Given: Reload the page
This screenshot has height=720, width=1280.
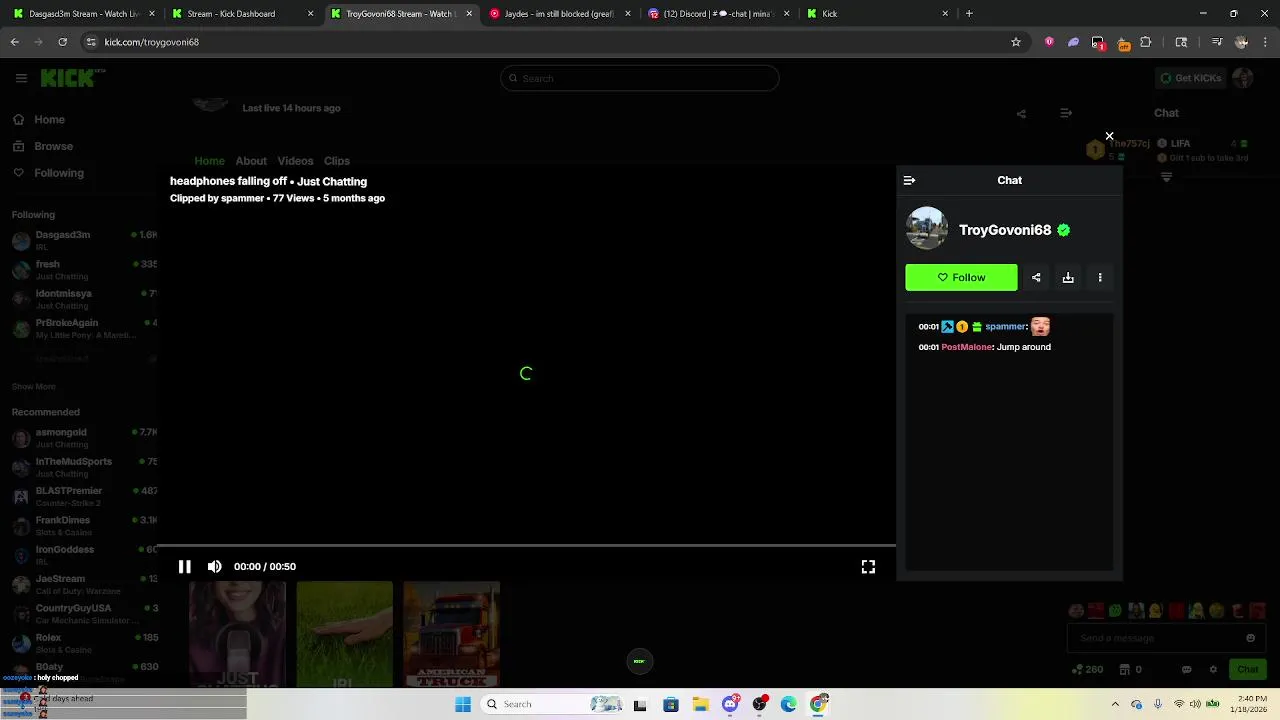Looking at the screenshot, I should click(x=62, y=42).
